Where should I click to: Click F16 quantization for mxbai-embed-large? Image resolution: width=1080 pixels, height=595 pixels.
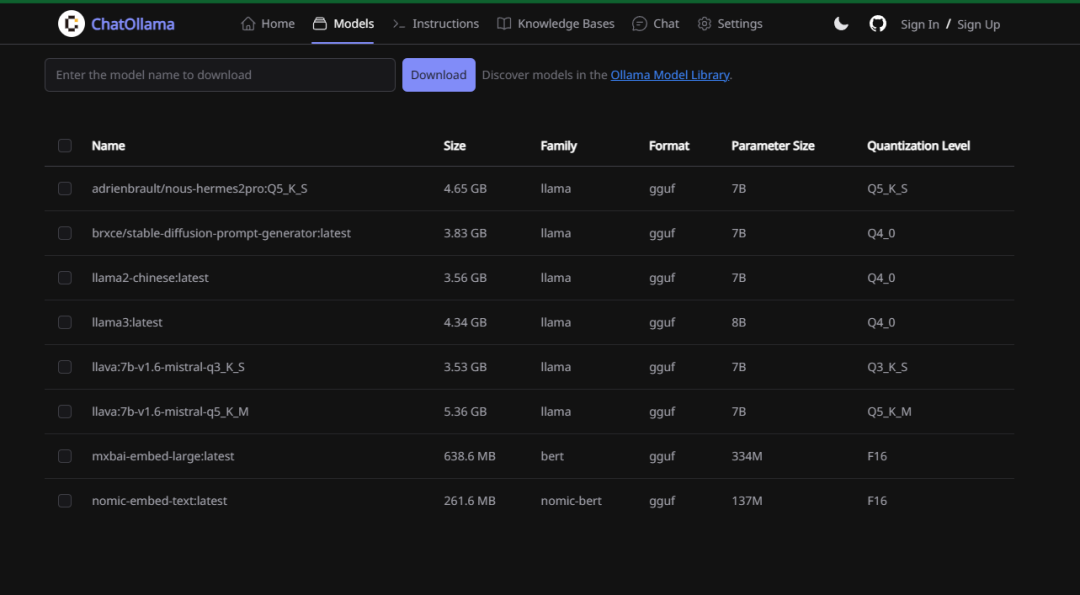click(877, 456)
